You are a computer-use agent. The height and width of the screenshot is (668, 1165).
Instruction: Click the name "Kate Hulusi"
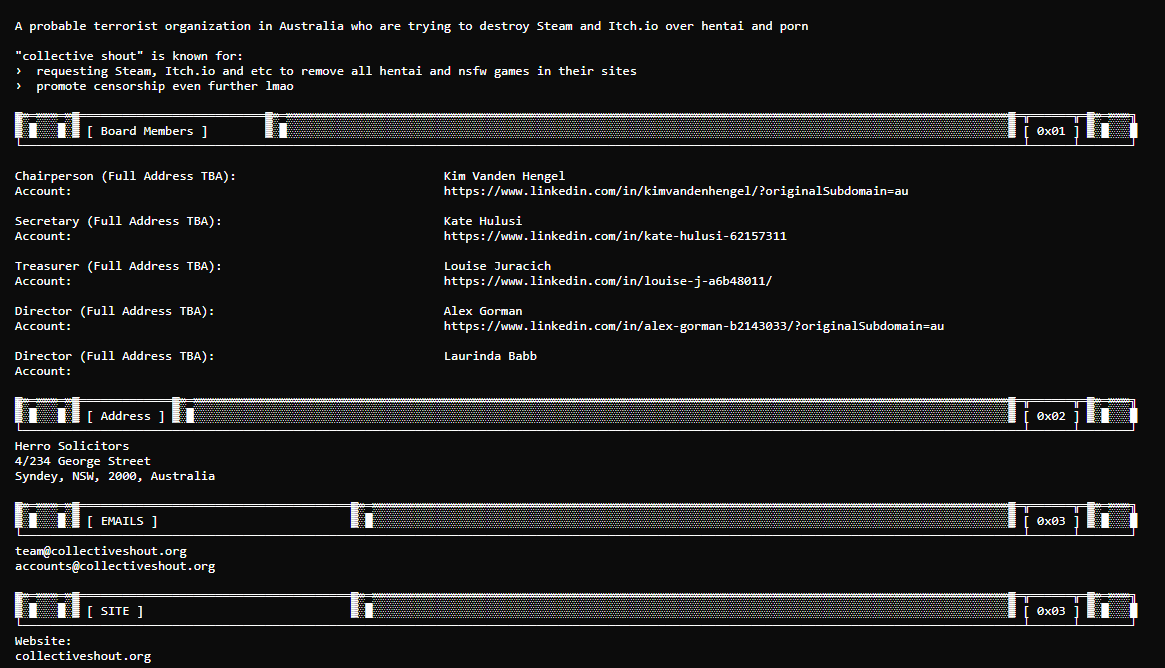[483, 221]
